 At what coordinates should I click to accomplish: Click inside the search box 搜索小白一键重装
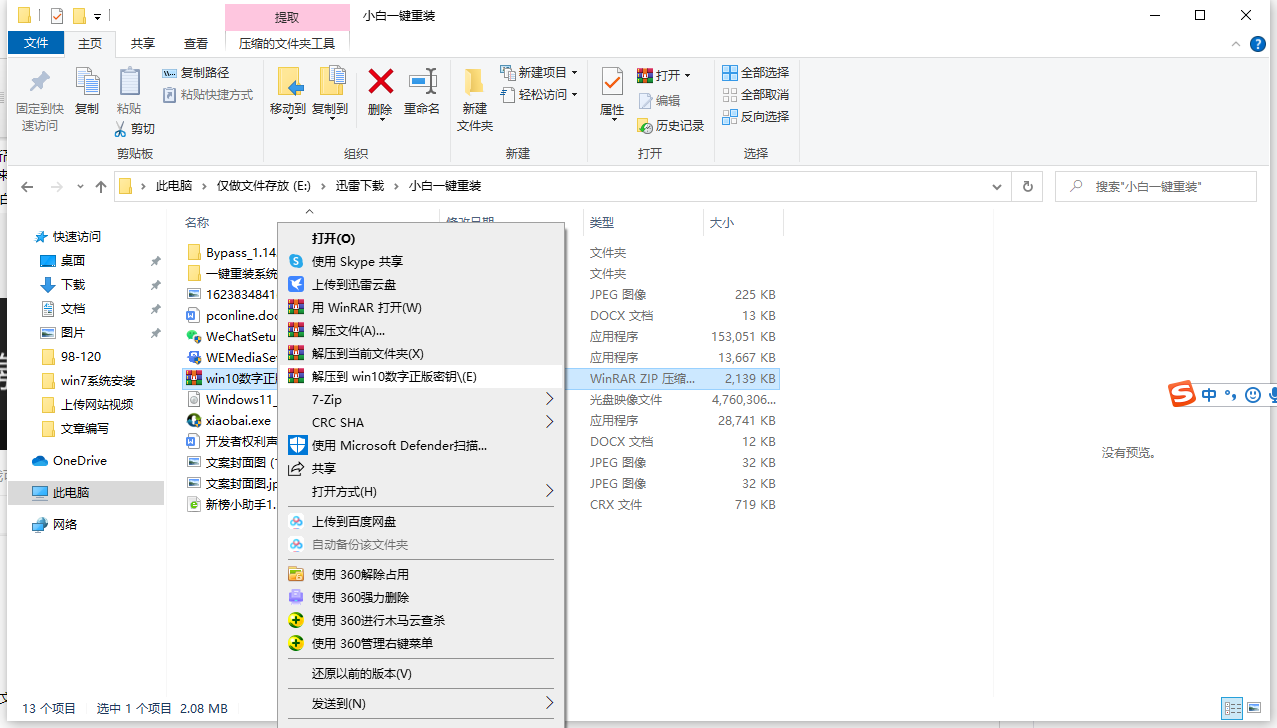pos(1155,186)
